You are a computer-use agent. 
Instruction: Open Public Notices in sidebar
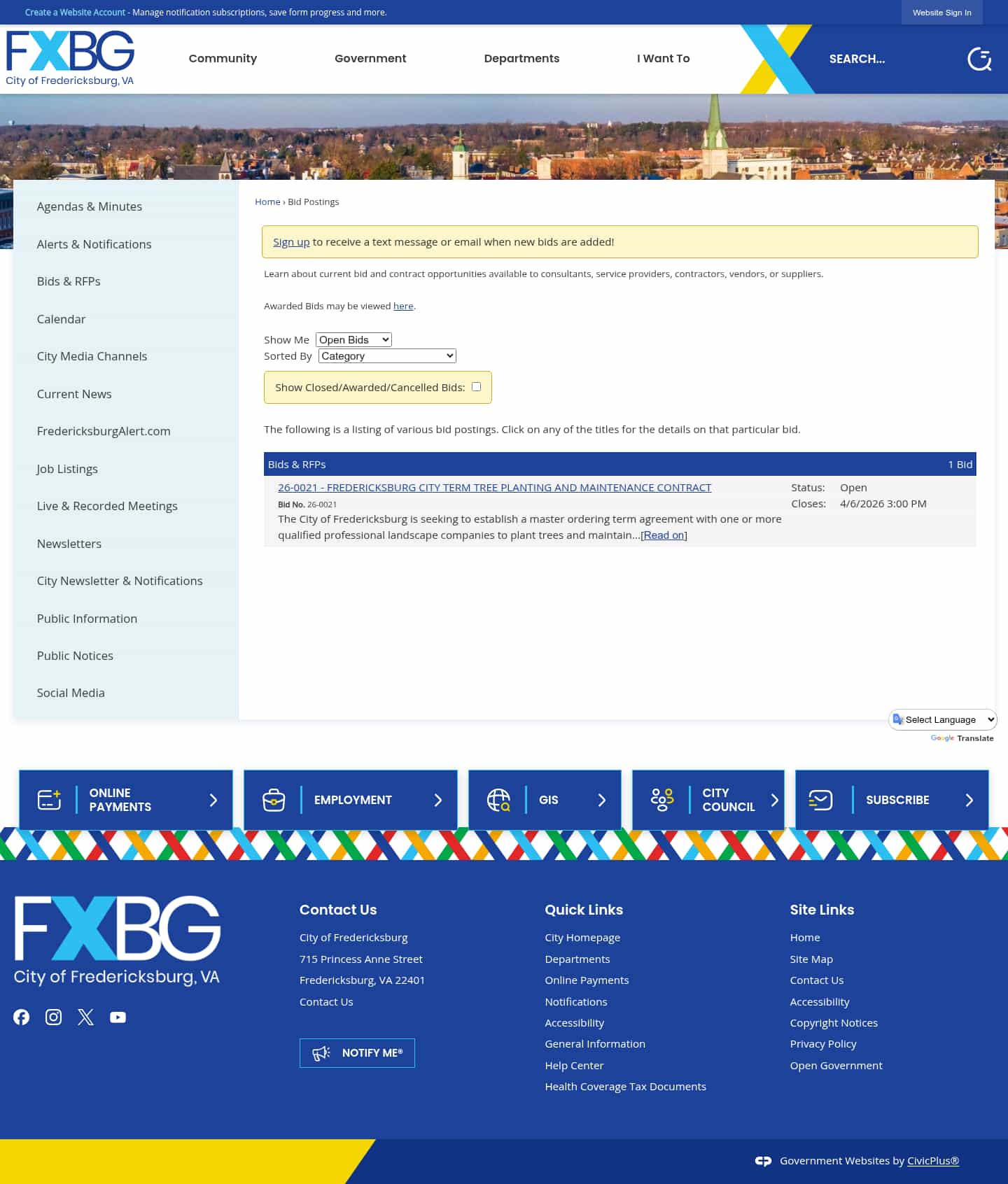click(75, 656)
